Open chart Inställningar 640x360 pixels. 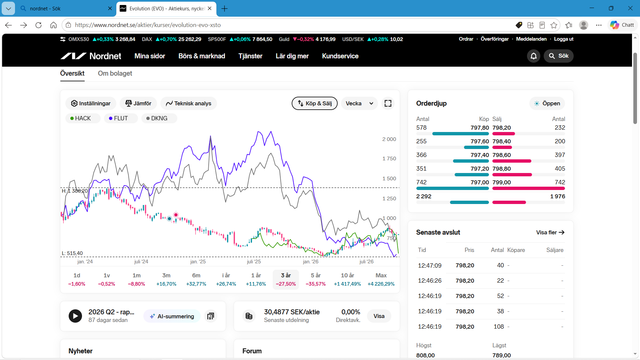(x=91, y=103)
